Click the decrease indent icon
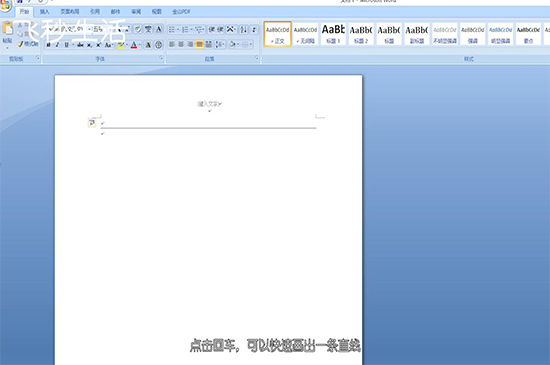Screen dimensions: 550x365 [x=212, y=29]
